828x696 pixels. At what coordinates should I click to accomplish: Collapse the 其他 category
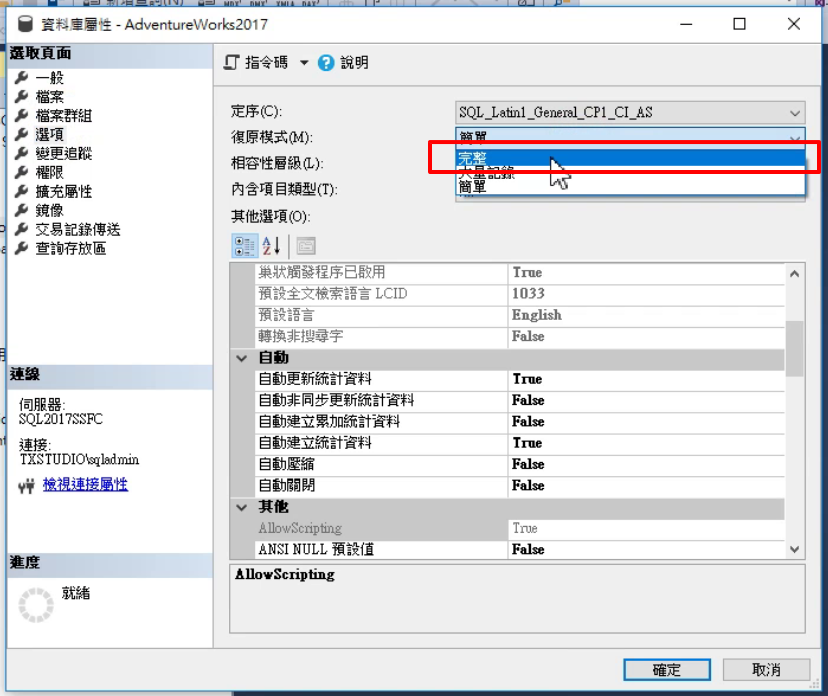tap(242, 507)
